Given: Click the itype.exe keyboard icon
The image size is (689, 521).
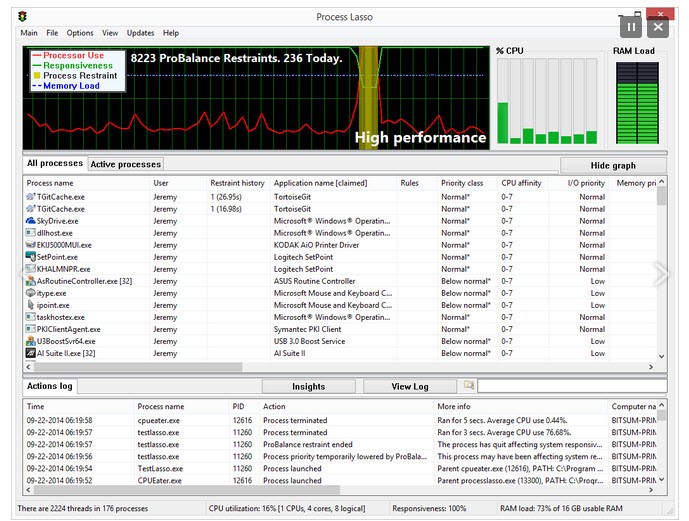Looking at the screenshot, I should (x=30, y=293).
